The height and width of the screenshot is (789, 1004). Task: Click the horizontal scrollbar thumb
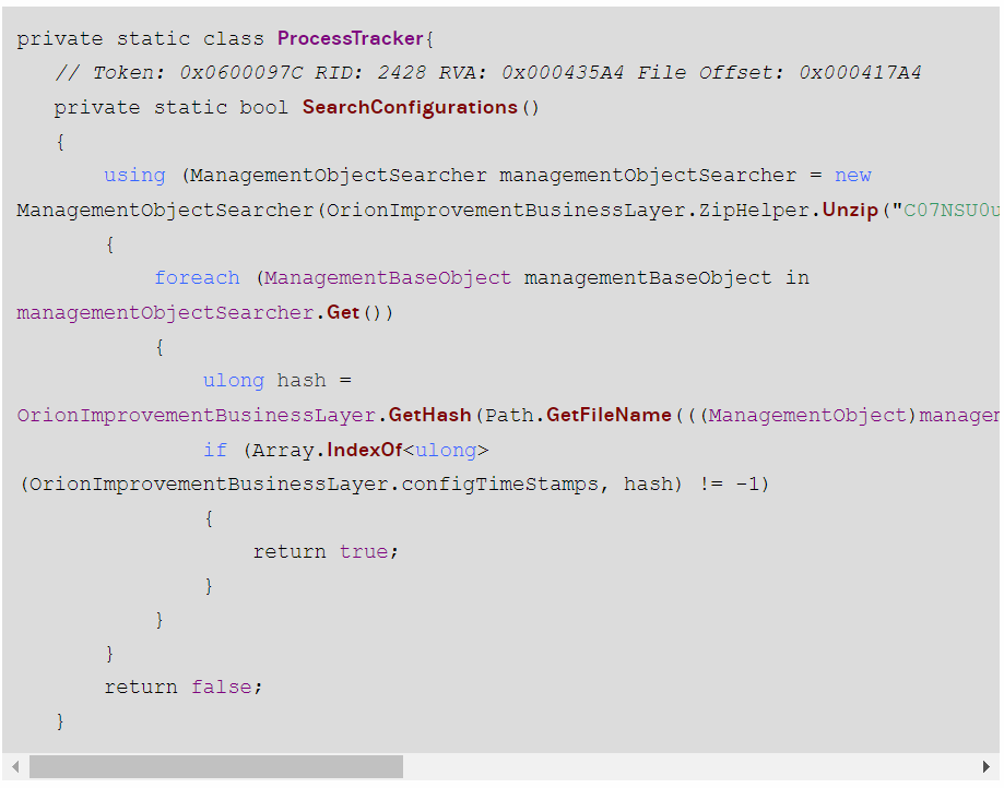pyautogui.click(x=215, y=767)
